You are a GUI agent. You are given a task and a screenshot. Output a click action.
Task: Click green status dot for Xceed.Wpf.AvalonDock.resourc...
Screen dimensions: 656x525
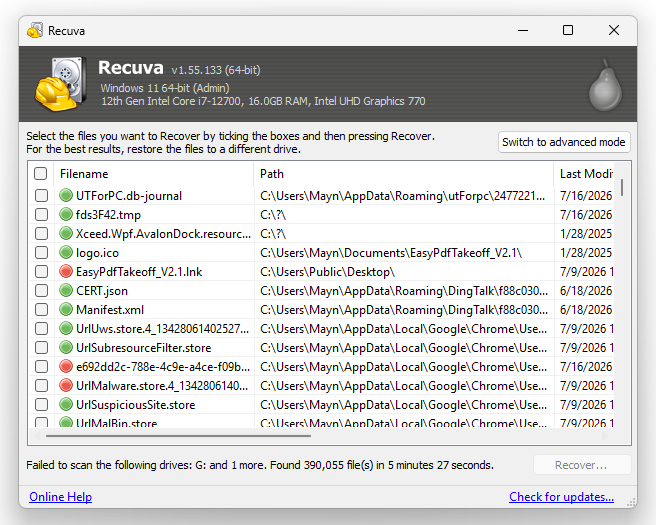pos(66,233)
